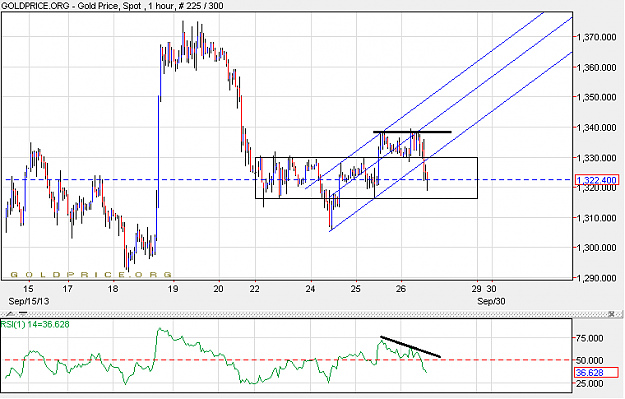Screen dimensions: 625x399
Task: Click the 50.000 RSI axis label
Action: point(590,361)
